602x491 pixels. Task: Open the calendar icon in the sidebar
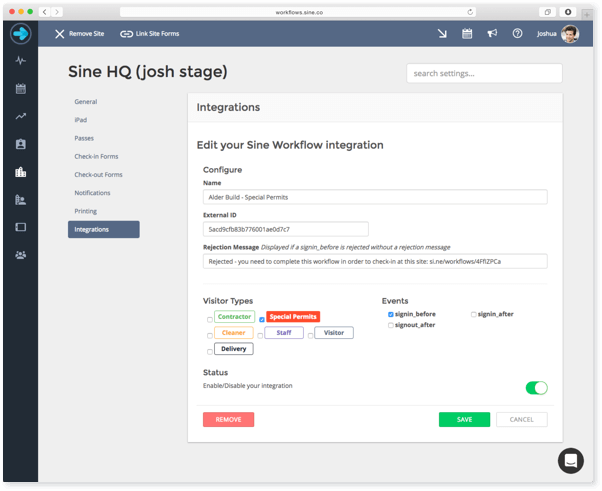(x=21, y=89)
